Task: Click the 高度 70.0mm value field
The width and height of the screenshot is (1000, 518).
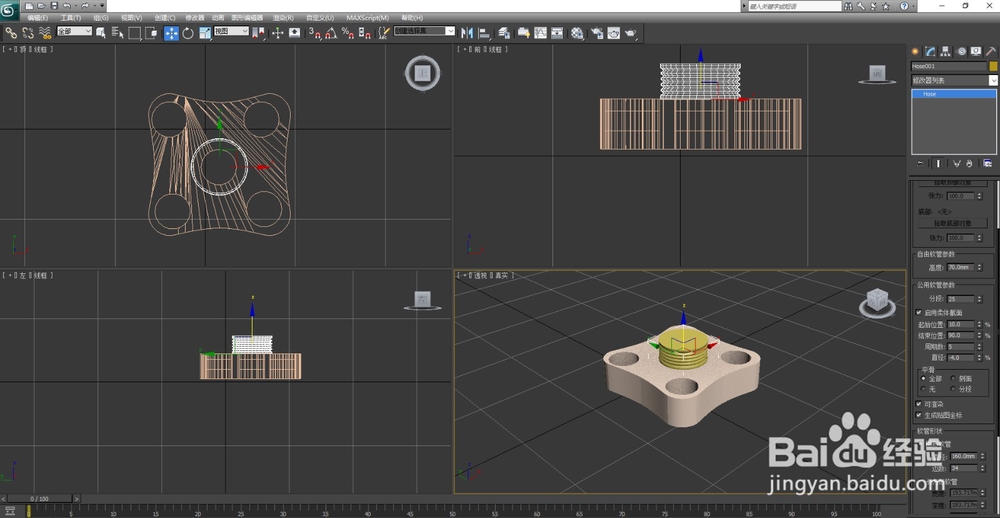Action: tap(960, 267)
